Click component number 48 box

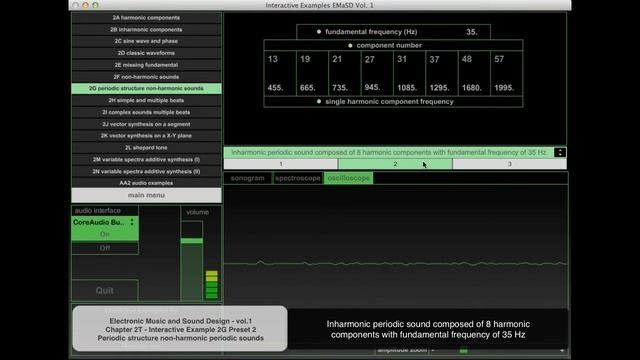pyautogui.click(x=467, y=59)
